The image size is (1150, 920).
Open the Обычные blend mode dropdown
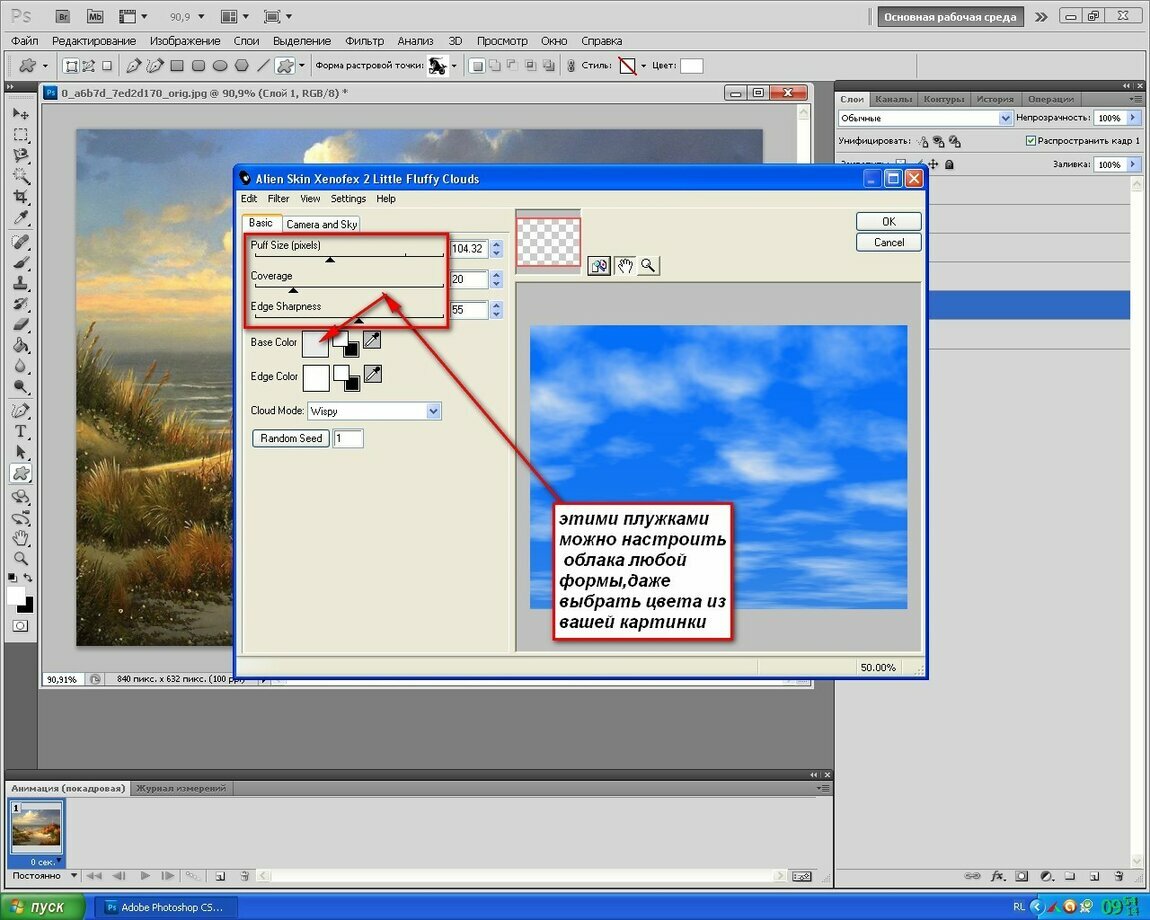coord(925,118)
